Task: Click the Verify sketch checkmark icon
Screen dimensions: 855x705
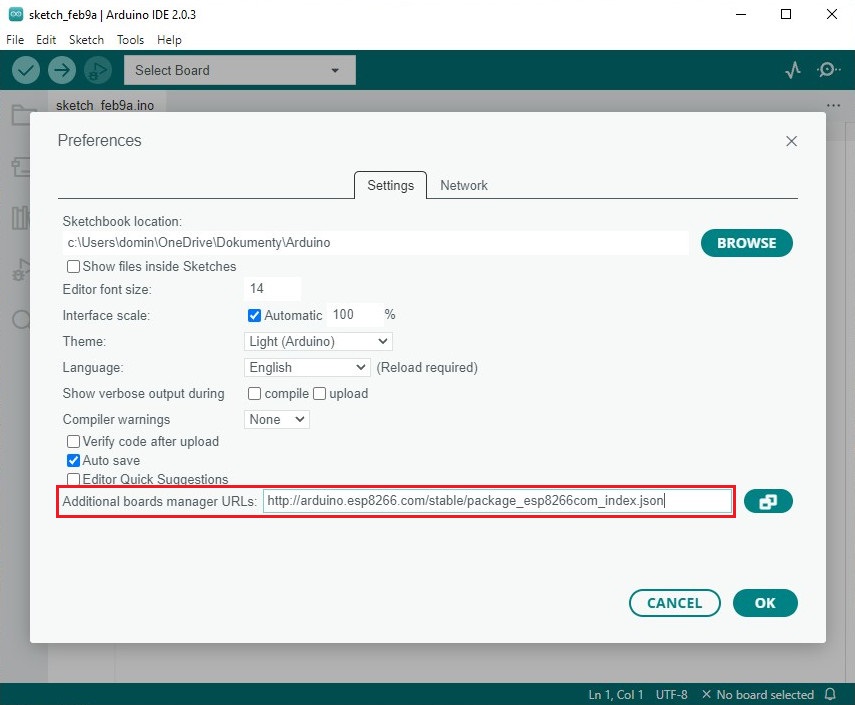Action: (26, 70)
